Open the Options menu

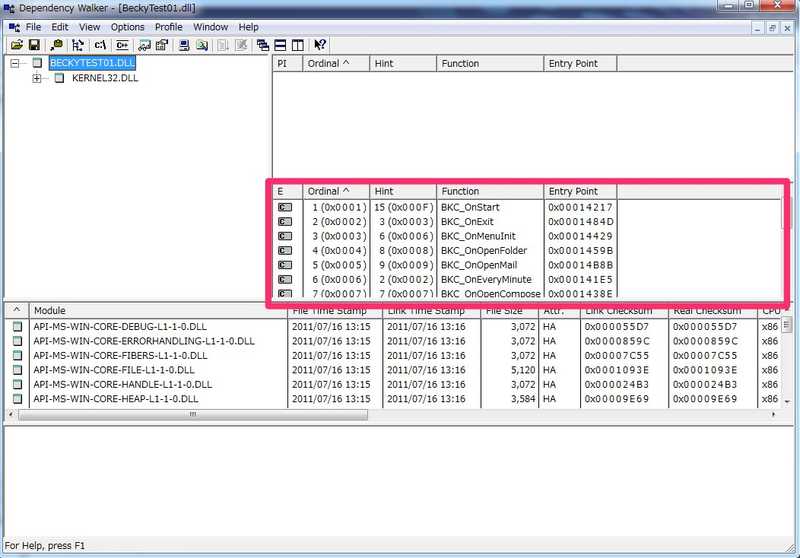click(128, 27)
